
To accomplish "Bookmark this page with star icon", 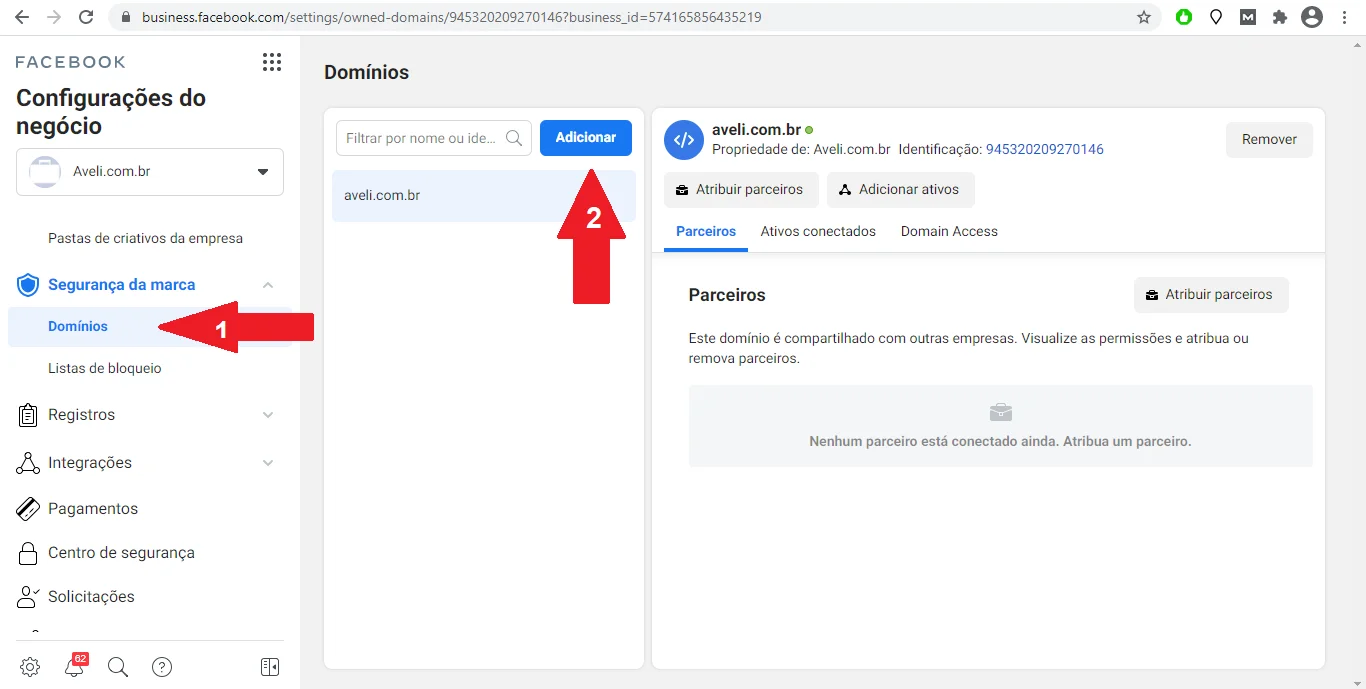I will 1144,17.
